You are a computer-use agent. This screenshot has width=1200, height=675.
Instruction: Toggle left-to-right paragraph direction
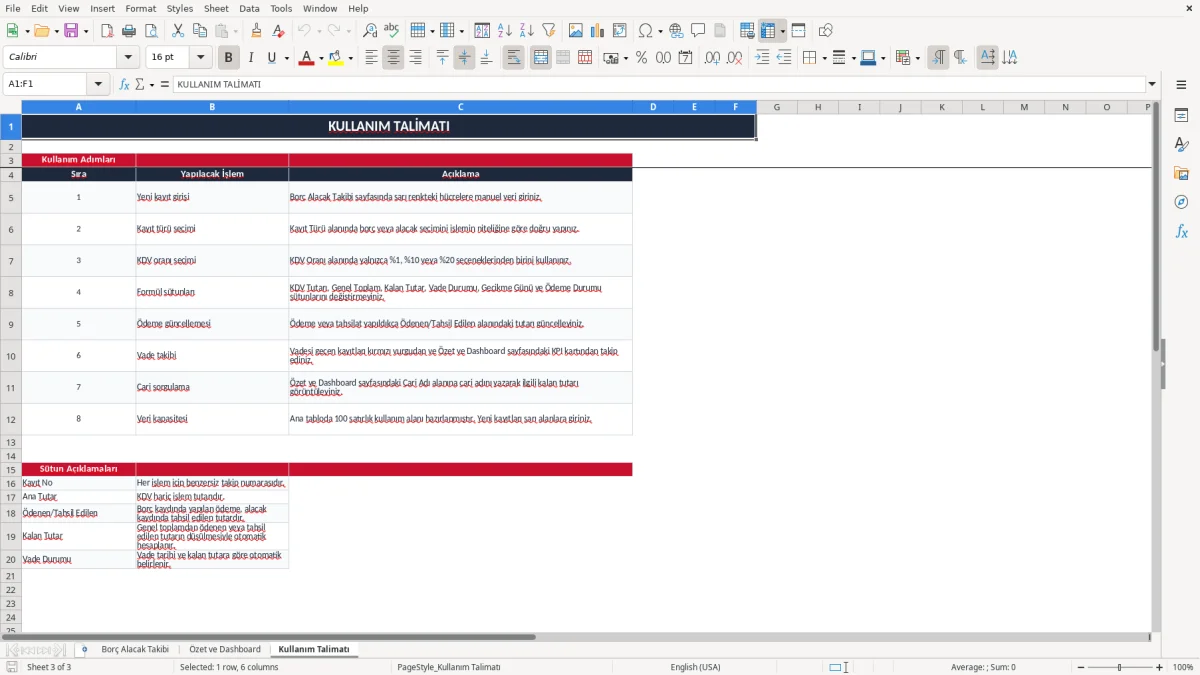[938, 58]
